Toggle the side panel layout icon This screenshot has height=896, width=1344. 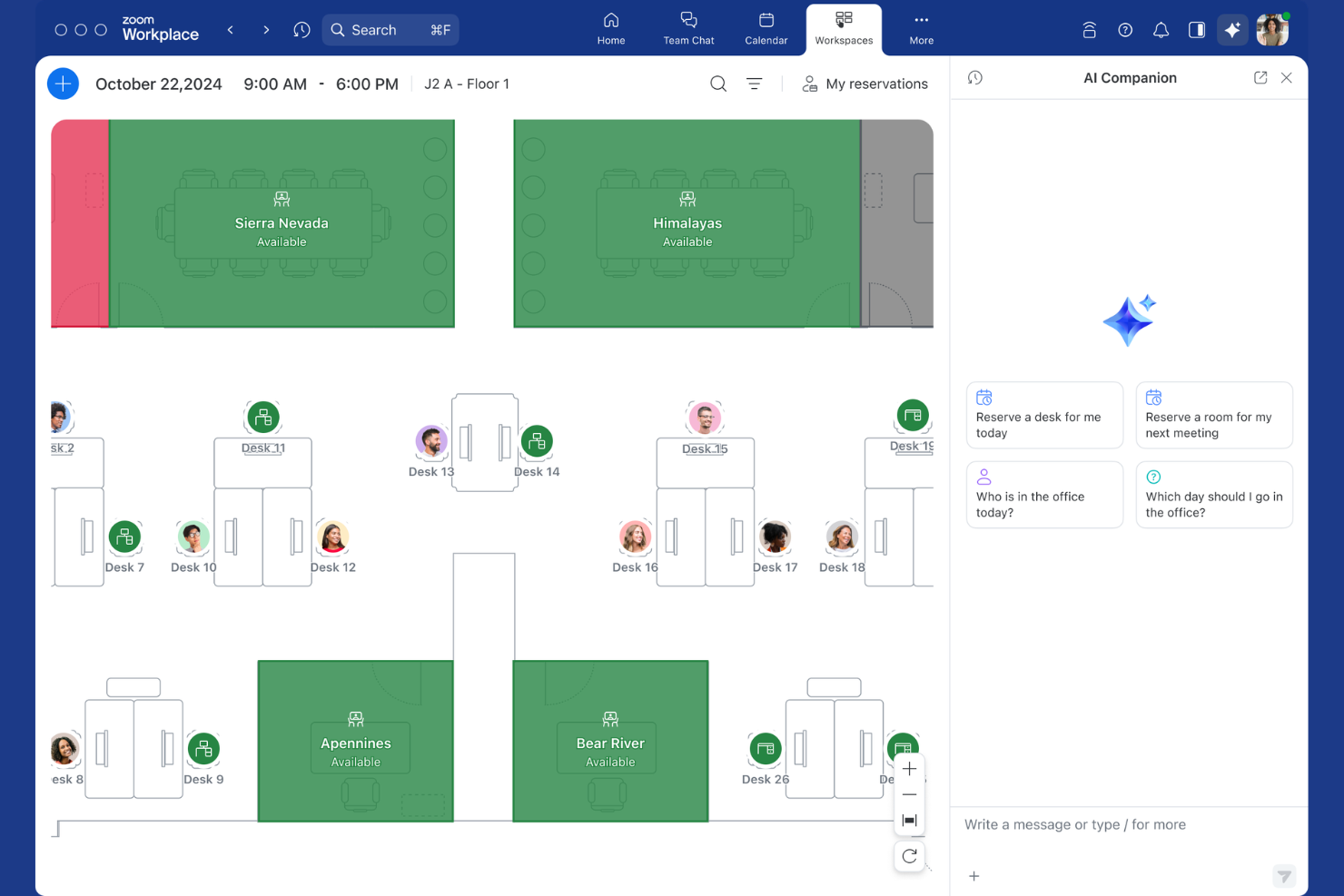click(x=1197, y=30)
